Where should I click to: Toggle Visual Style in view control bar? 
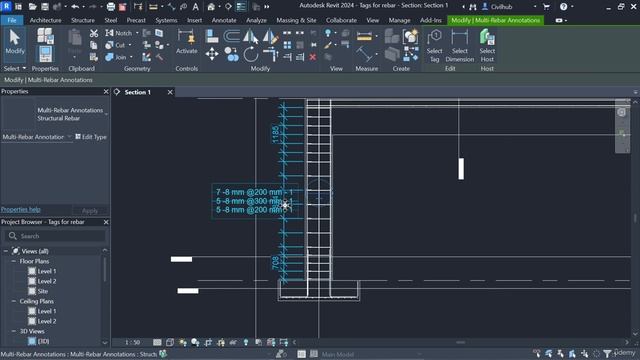coord(170,342)
